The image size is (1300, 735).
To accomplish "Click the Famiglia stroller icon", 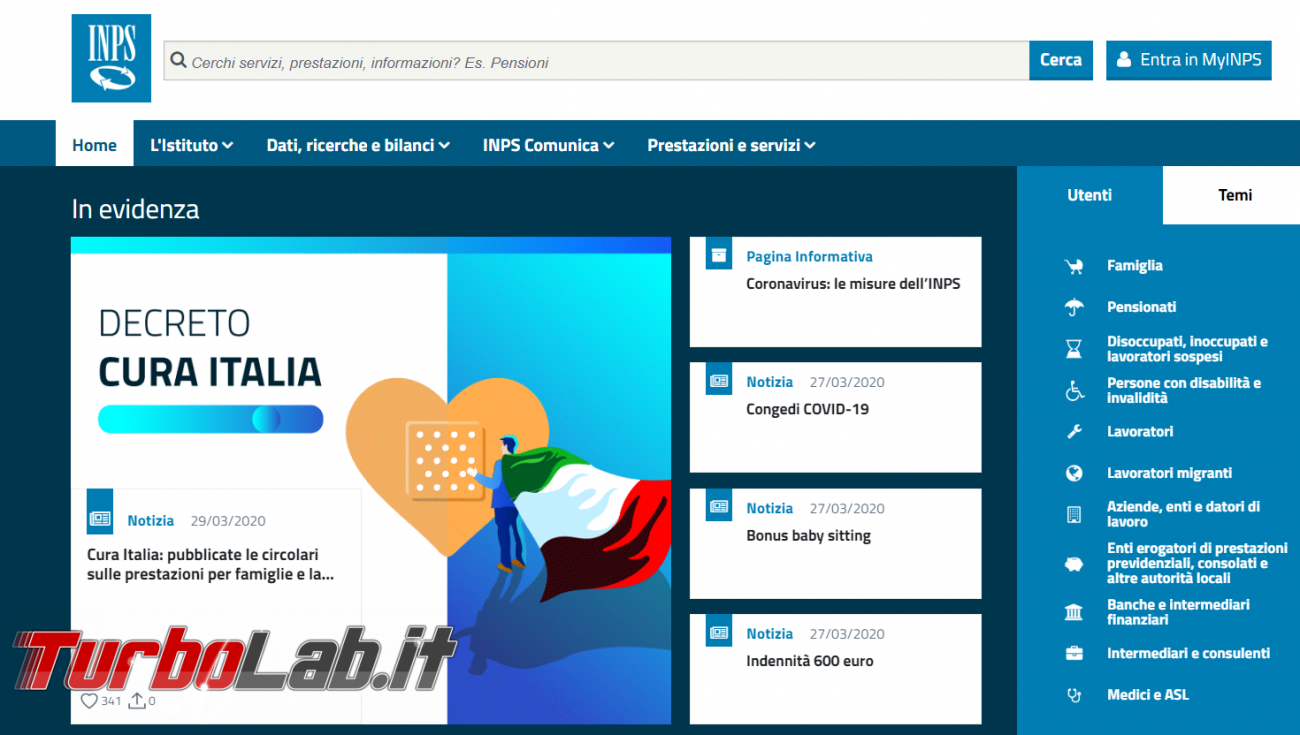I will coord(1074,266).
